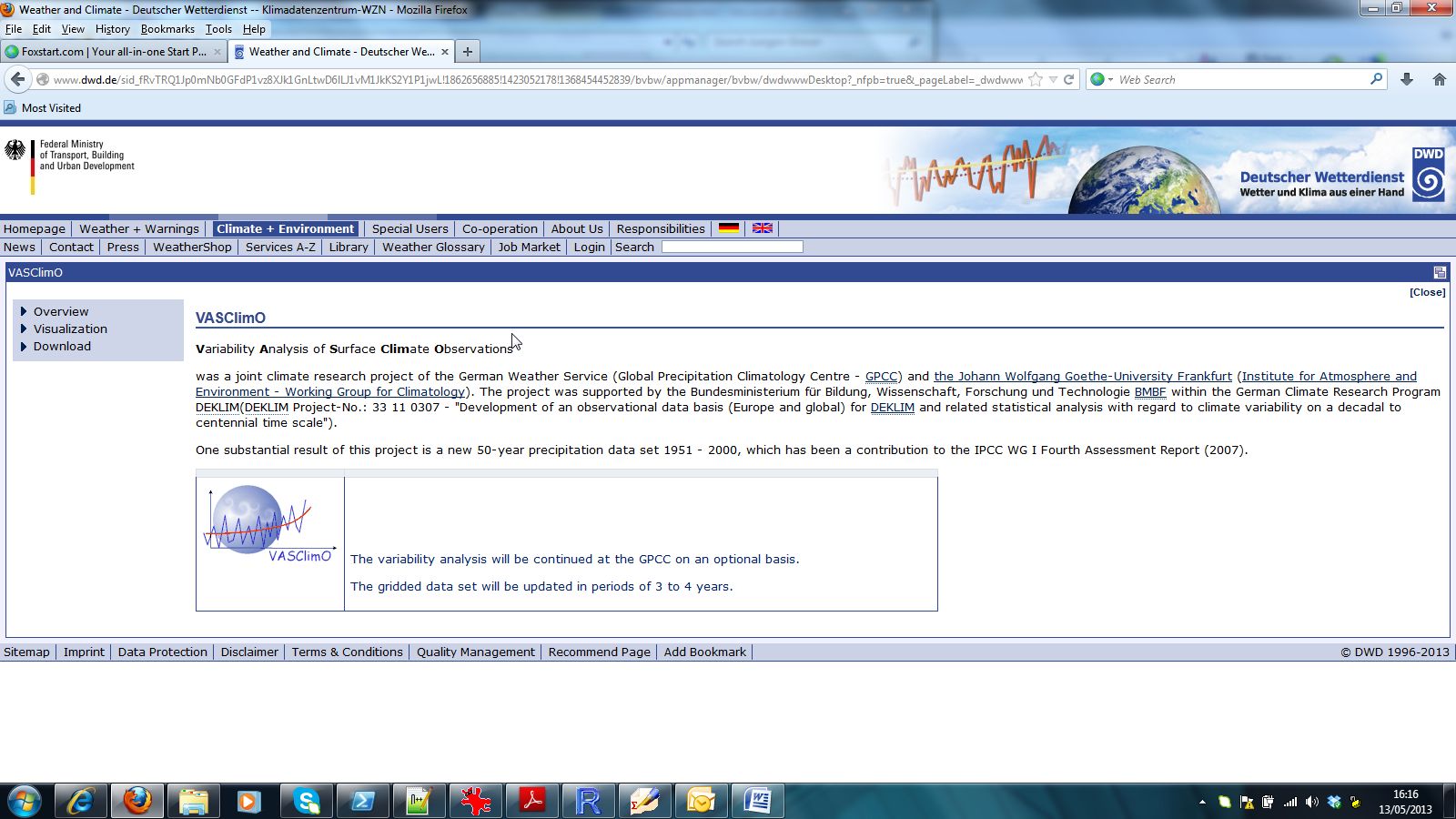Switch to English via UK flag icon
Image resolution: width=1456 pixels, height=819 pixels.
pyautogui.click(x=763, y=228)
